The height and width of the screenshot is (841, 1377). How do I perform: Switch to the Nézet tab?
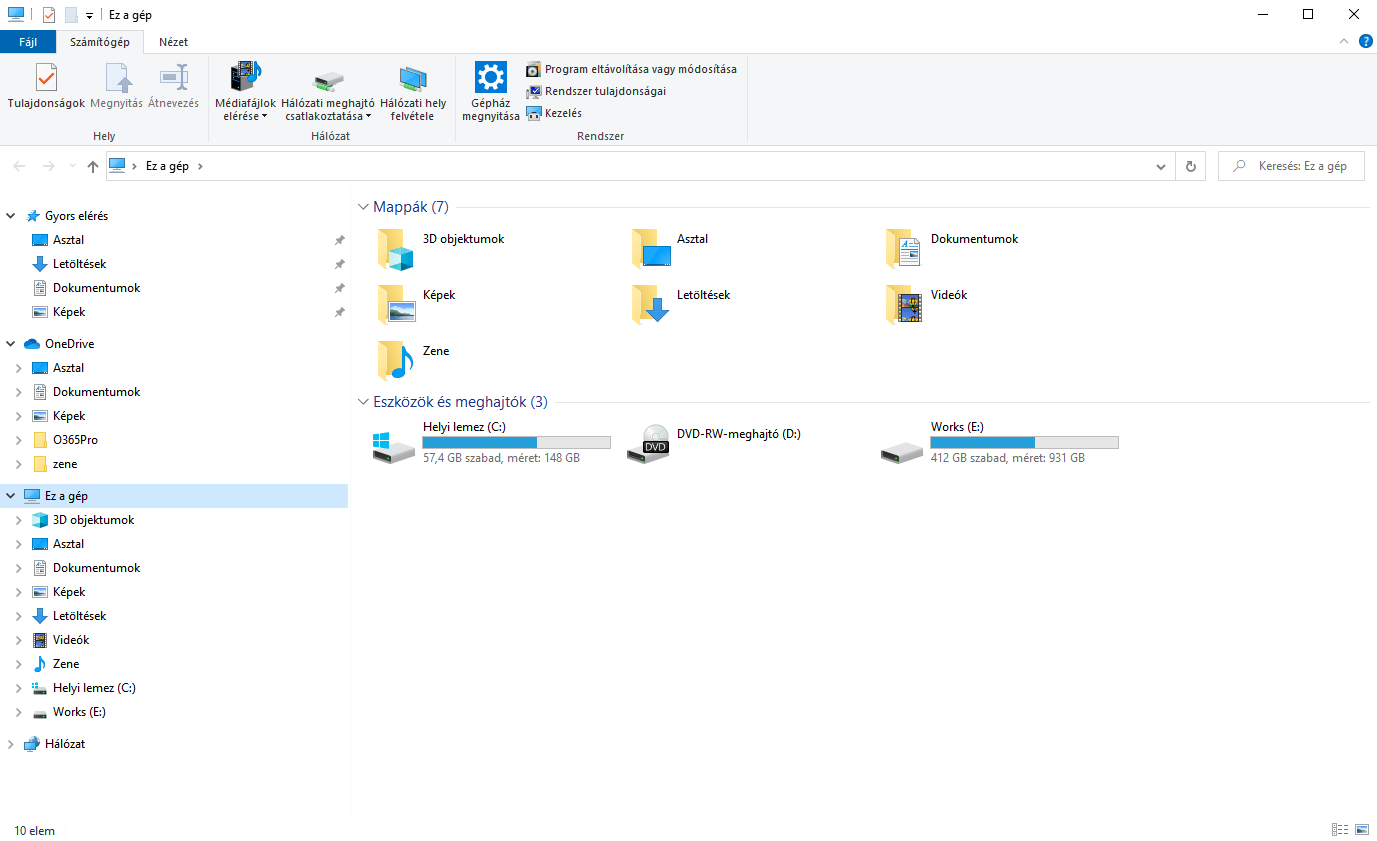coord(173,42)
